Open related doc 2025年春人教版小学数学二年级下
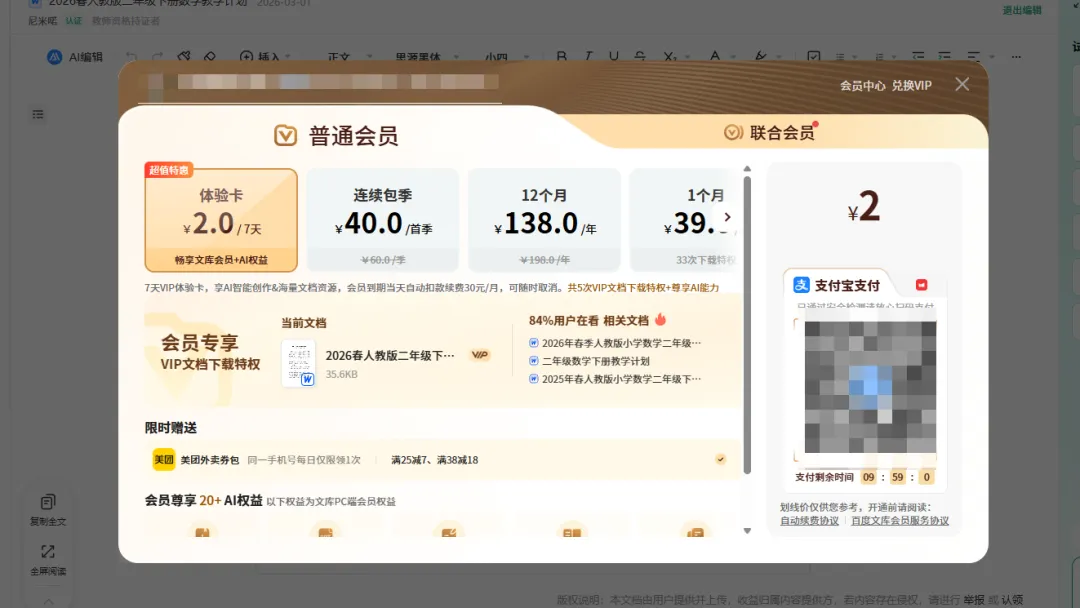The width and height of the screenshot is (1080, 608). click(x=621, y=379)
